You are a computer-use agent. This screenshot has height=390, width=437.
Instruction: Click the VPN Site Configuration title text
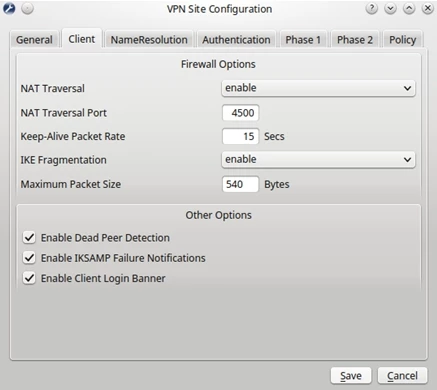click(219, 9)
